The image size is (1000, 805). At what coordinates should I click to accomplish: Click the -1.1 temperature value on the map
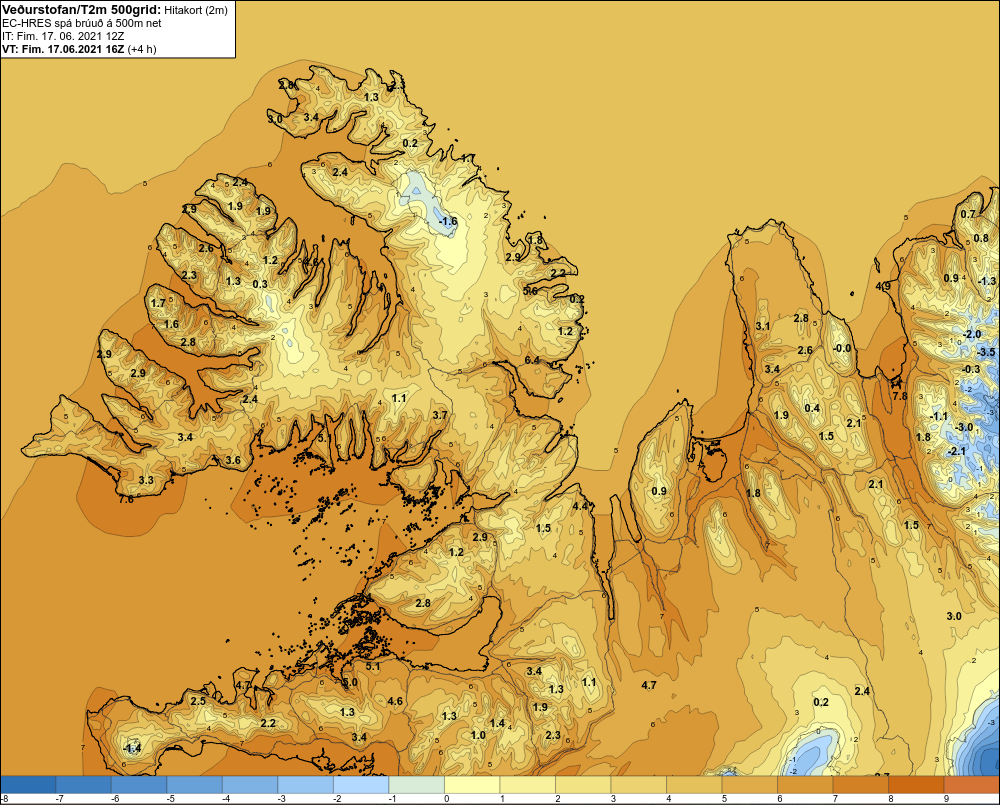[x=939, y=416]
